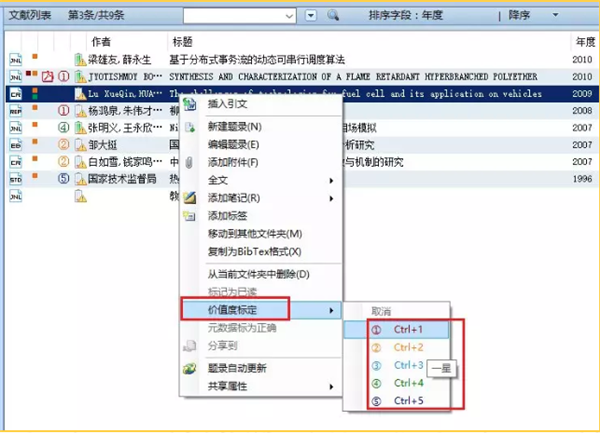
Task: Click 取消 in rating submenu
Action: (381, 311)
